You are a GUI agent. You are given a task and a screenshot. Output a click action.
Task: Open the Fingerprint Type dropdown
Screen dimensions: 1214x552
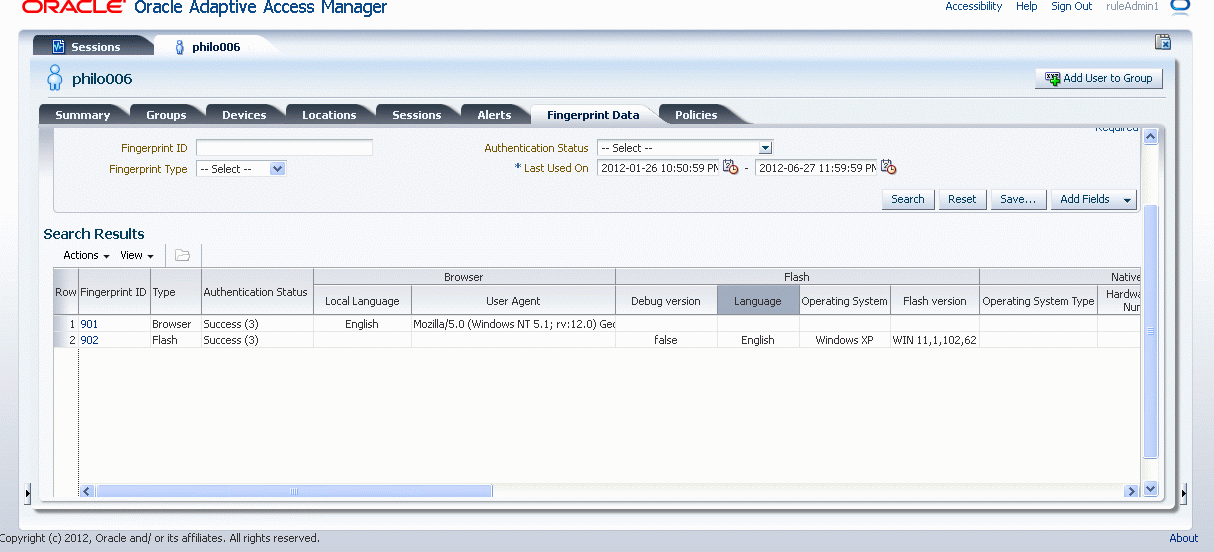point(278,169)
